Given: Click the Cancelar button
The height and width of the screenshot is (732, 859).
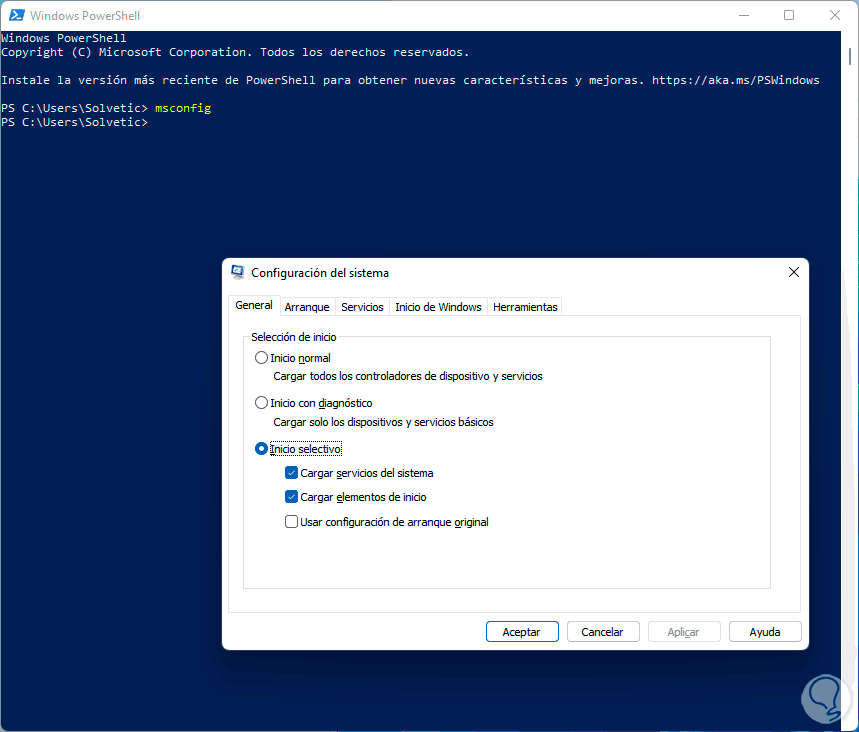Looking at the screenshot, I should pos(603,632).
